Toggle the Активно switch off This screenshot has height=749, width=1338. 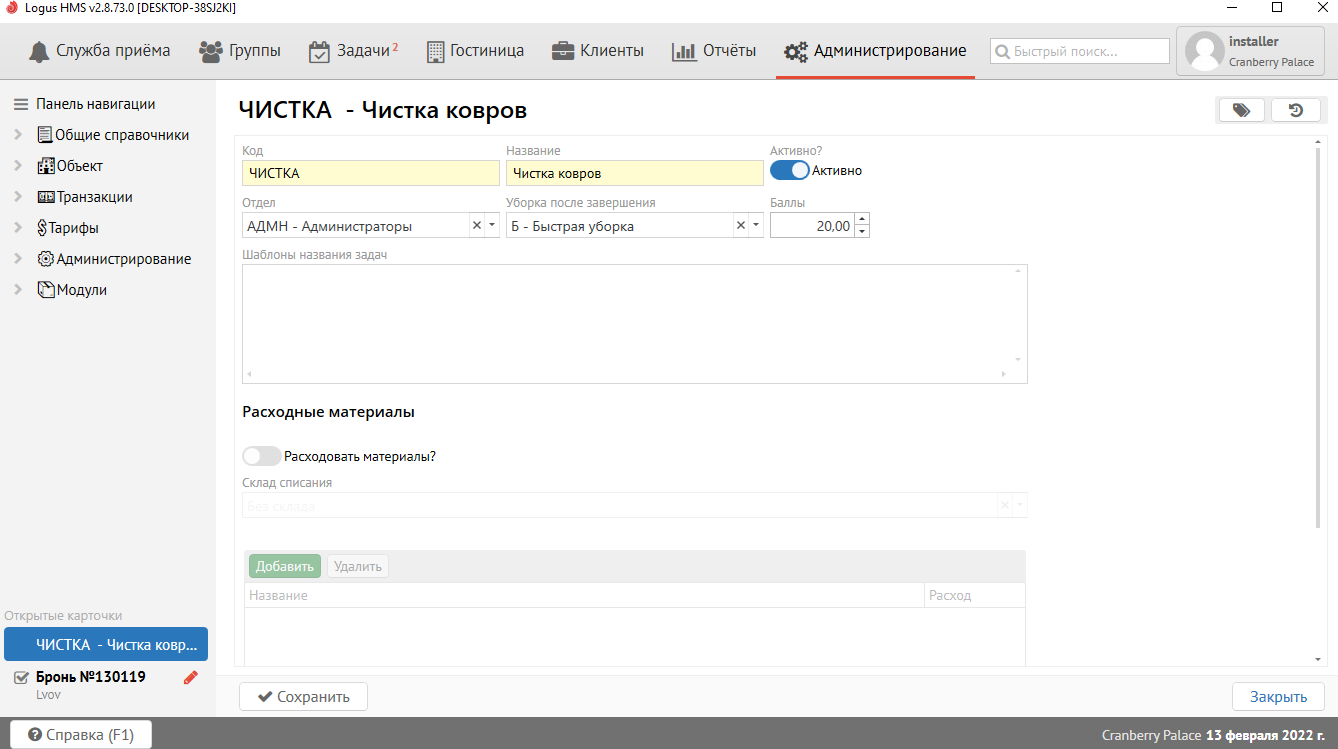click(x=790, y=170)
